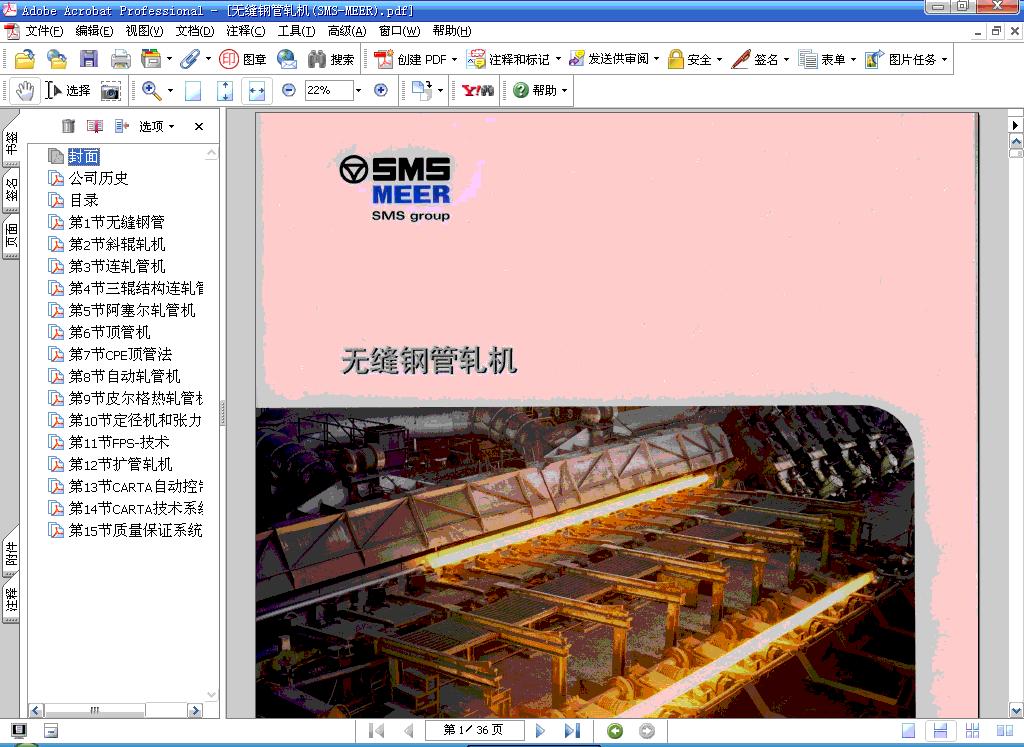Open the 编辑(E) menu

[94, 31]
